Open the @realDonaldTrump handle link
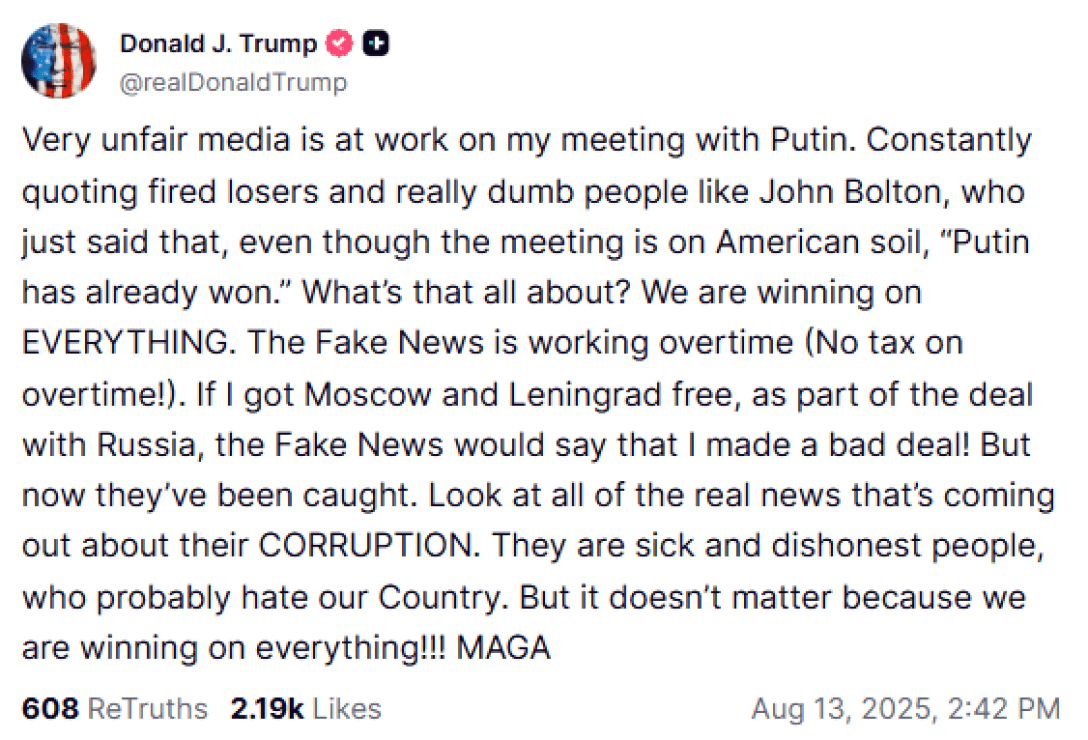 [x=233, y=83]
